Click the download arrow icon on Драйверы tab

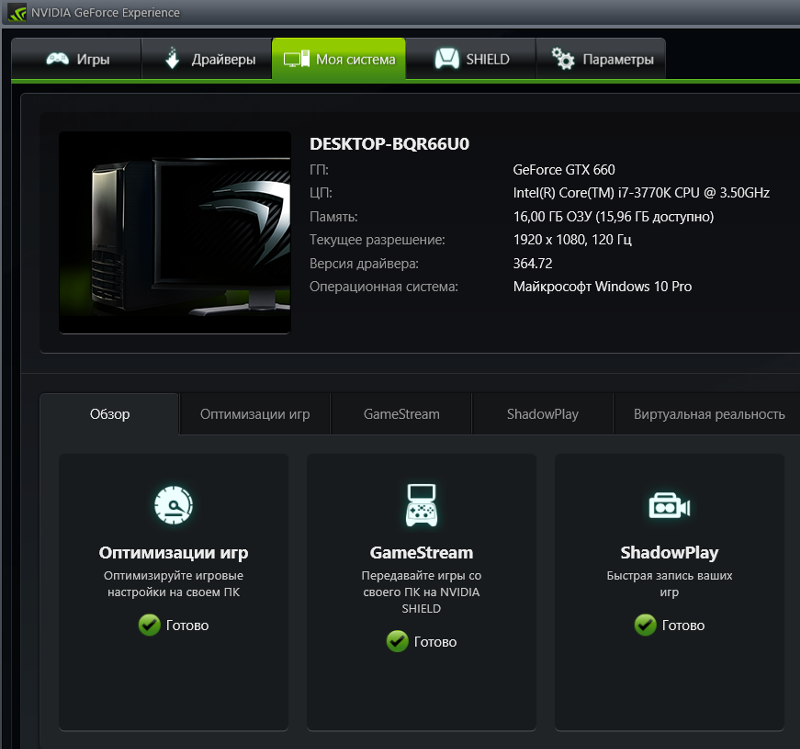pyautogui.click(x=172, y=58)
